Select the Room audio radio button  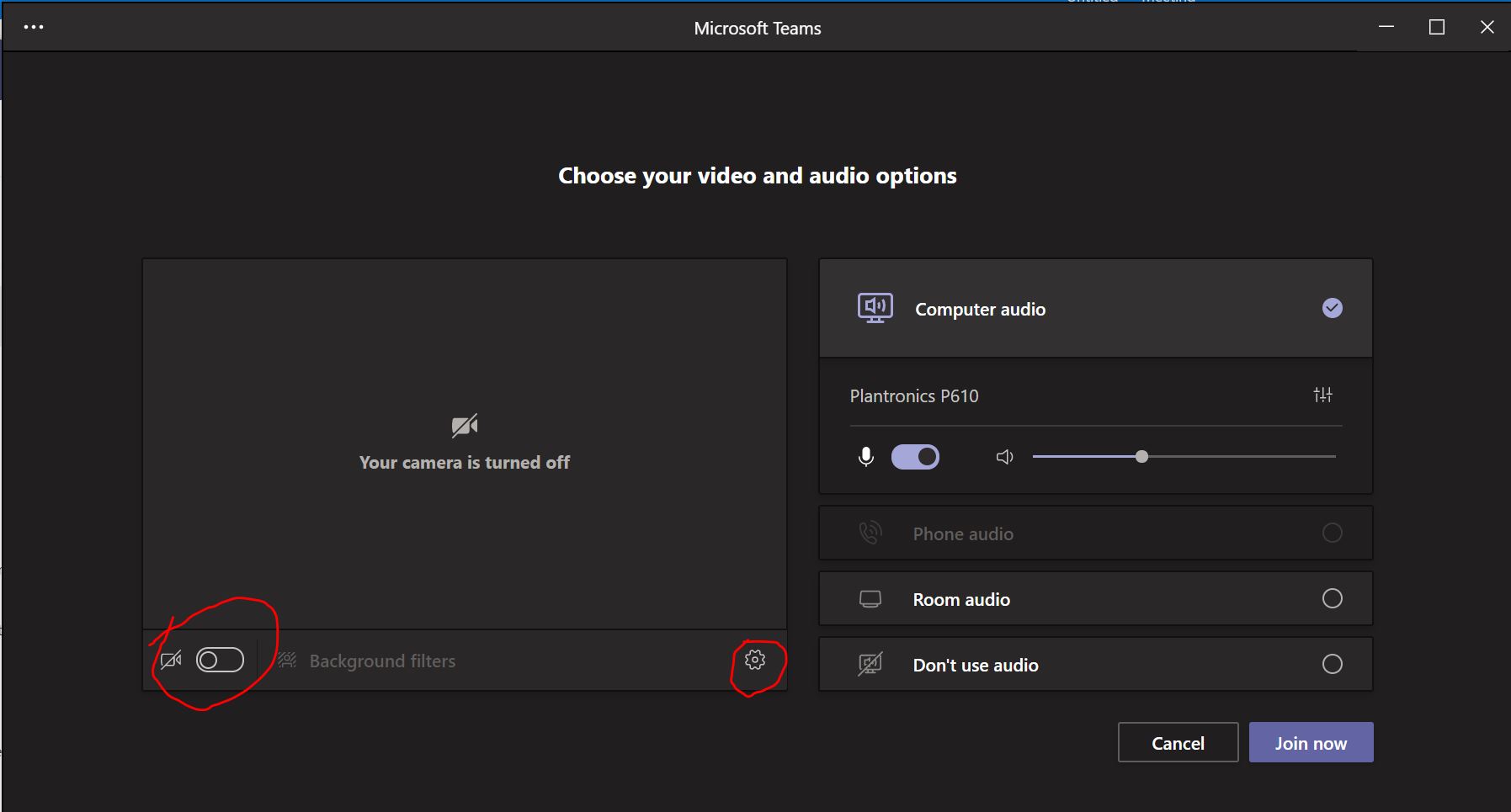pos(1333,598)
